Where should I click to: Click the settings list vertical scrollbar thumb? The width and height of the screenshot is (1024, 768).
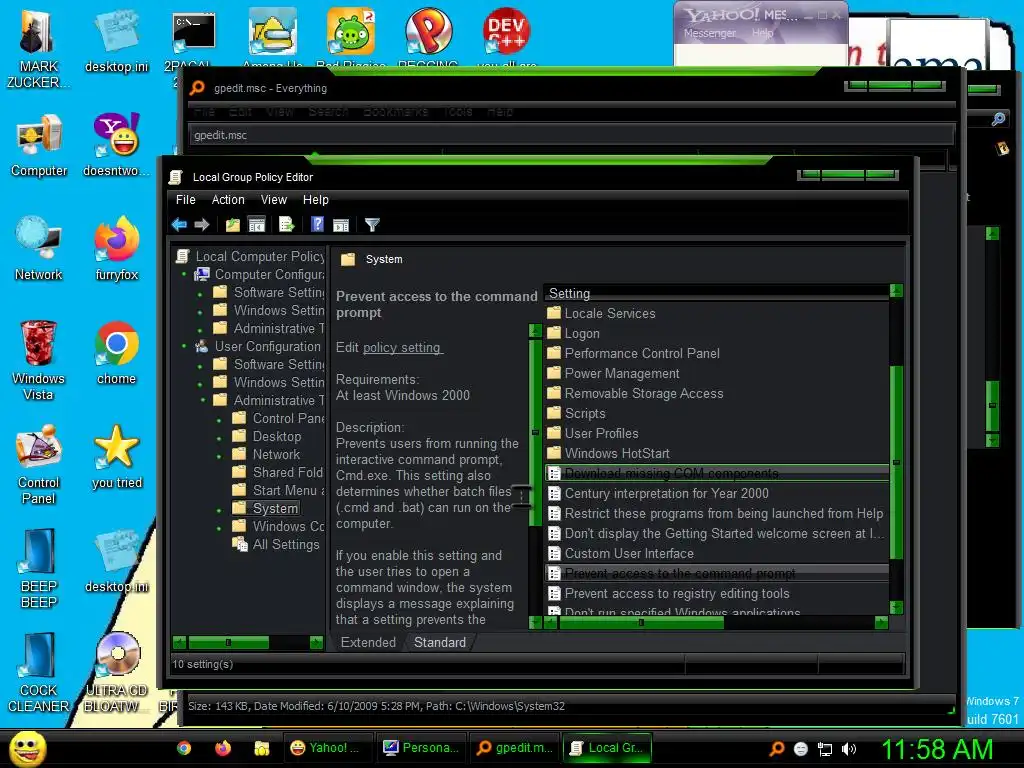click(896, 462)
